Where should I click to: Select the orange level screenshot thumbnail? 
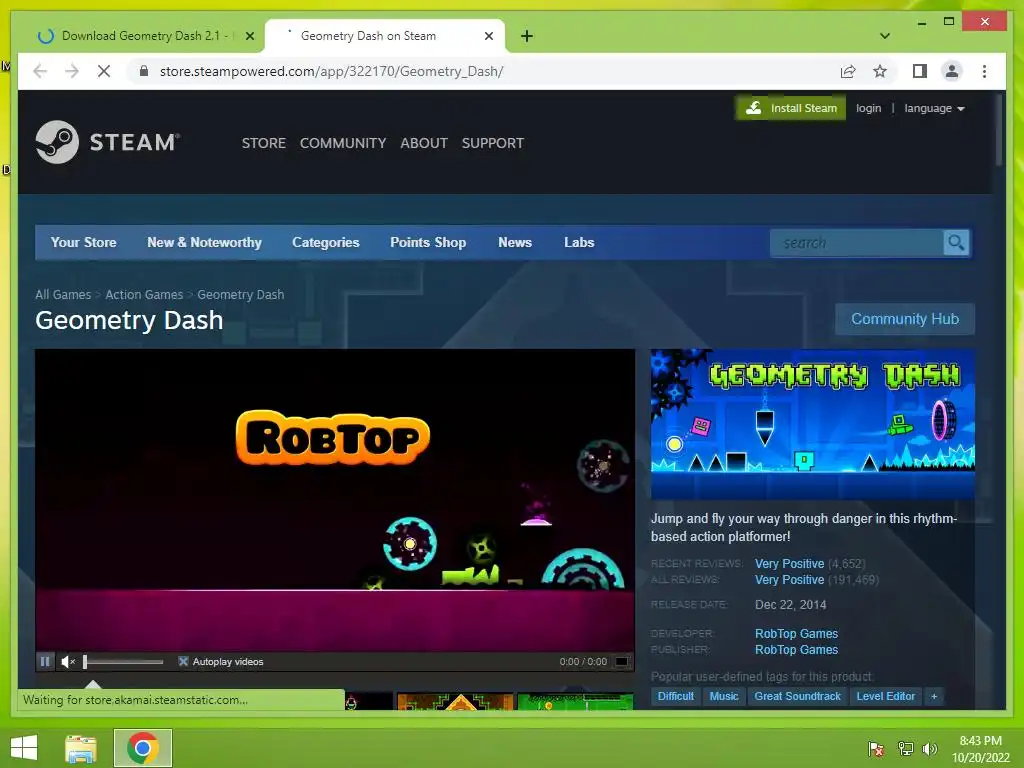click(455, 701)
